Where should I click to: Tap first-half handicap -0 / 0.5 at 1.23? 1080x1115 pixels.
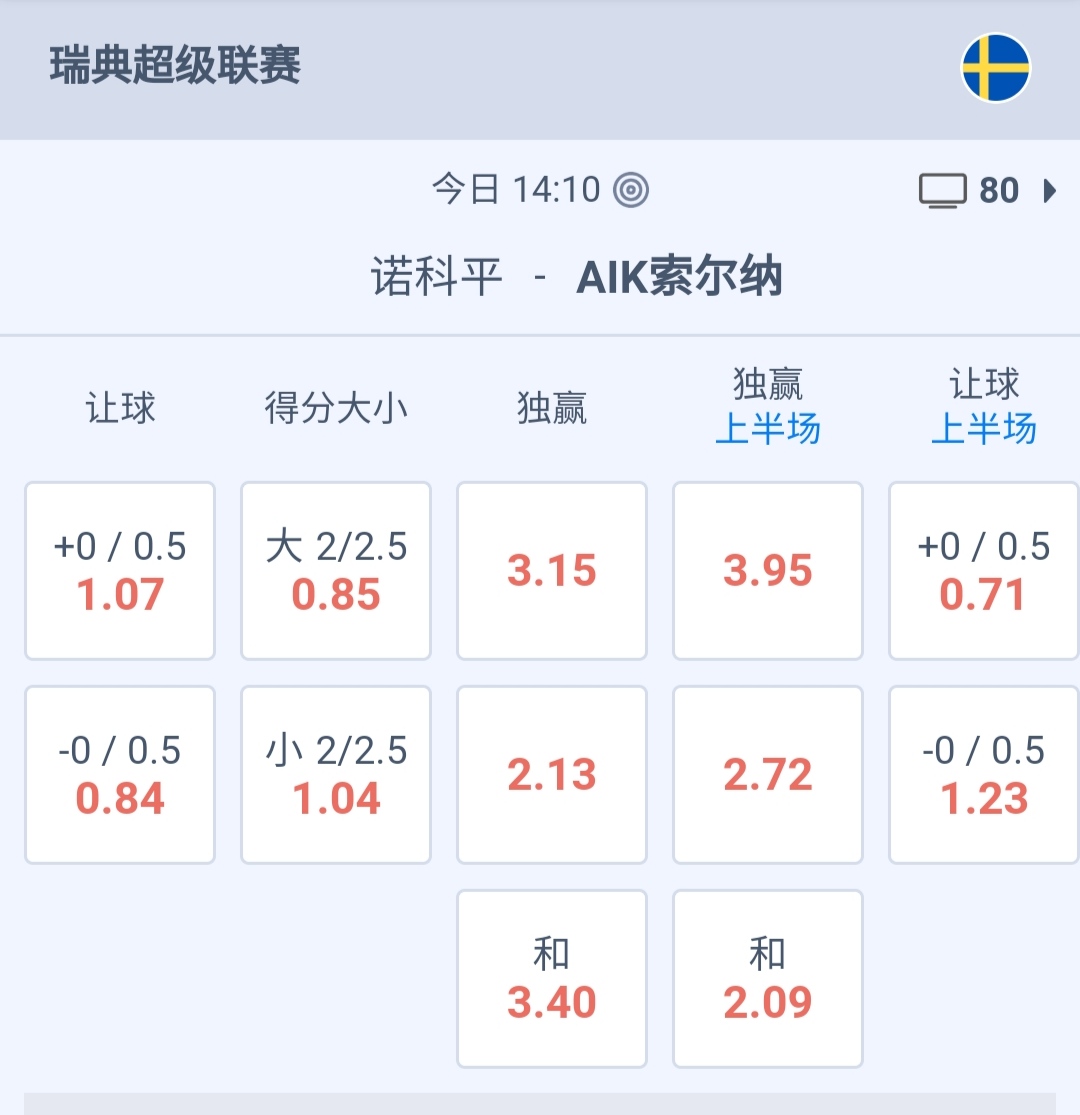[984, 775]
